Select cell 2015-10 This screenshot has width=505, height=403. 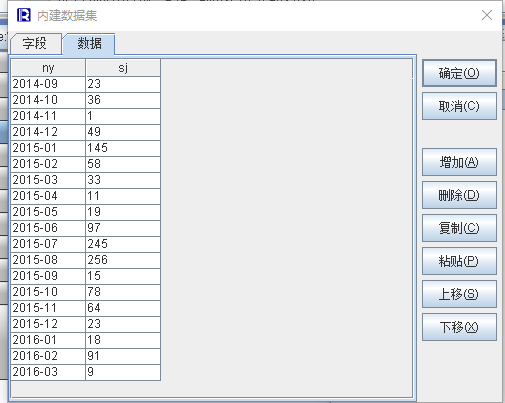pyautogui.click(x=48, y=292)
